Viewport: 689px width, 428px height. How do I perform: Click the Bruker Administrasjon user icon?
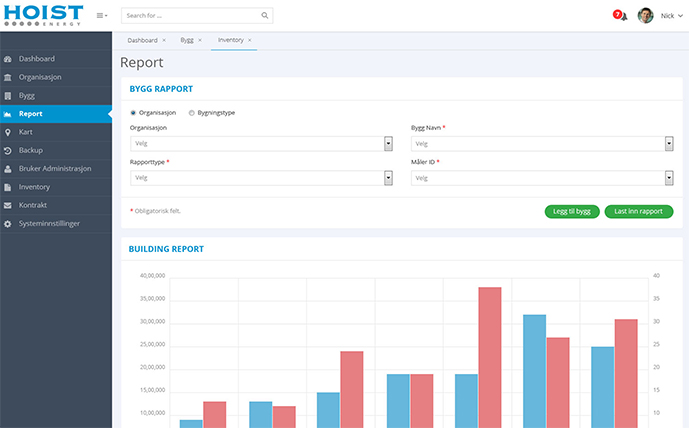point(7,169)
